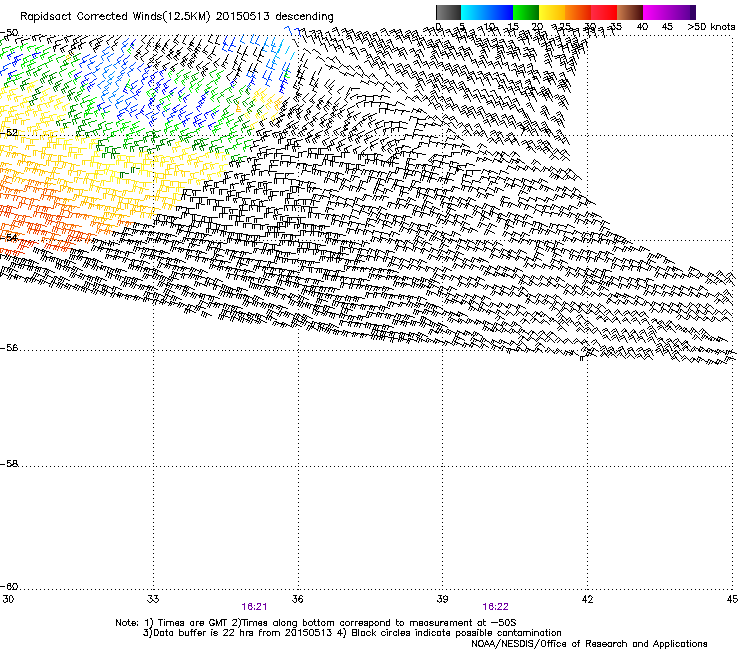The width and height of the screenshot is (740, 650).
Task: Click the "Times are GMT" note line
Action: pos(316,623)
